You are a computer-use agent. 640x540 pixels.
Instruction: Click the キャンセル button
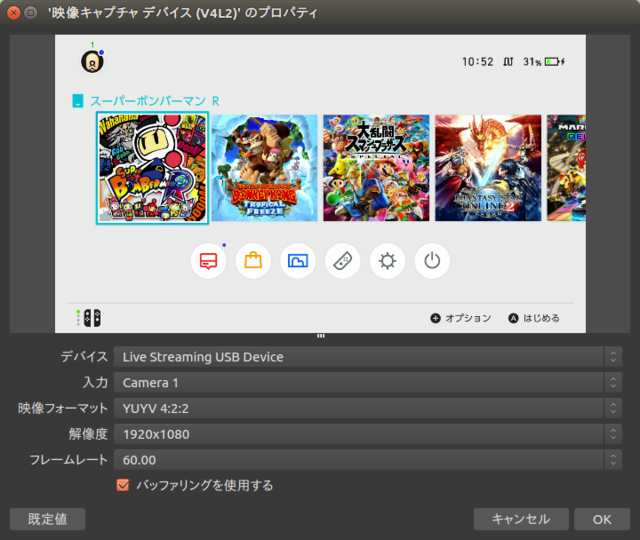click(521, 519)
